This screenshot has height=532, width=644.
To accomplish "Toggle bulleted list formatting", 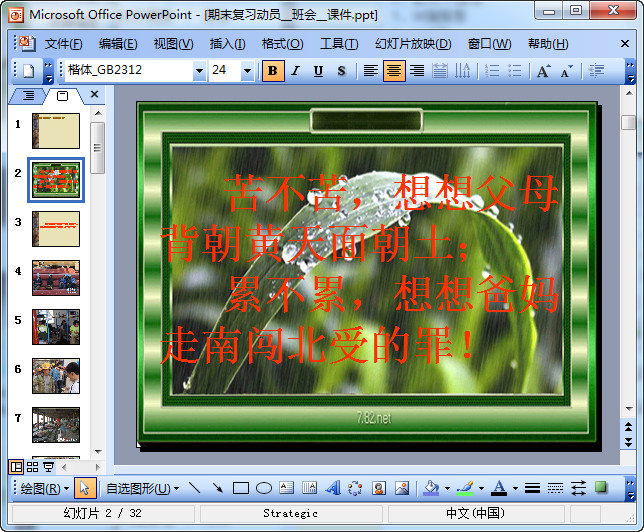I will 515,71.
